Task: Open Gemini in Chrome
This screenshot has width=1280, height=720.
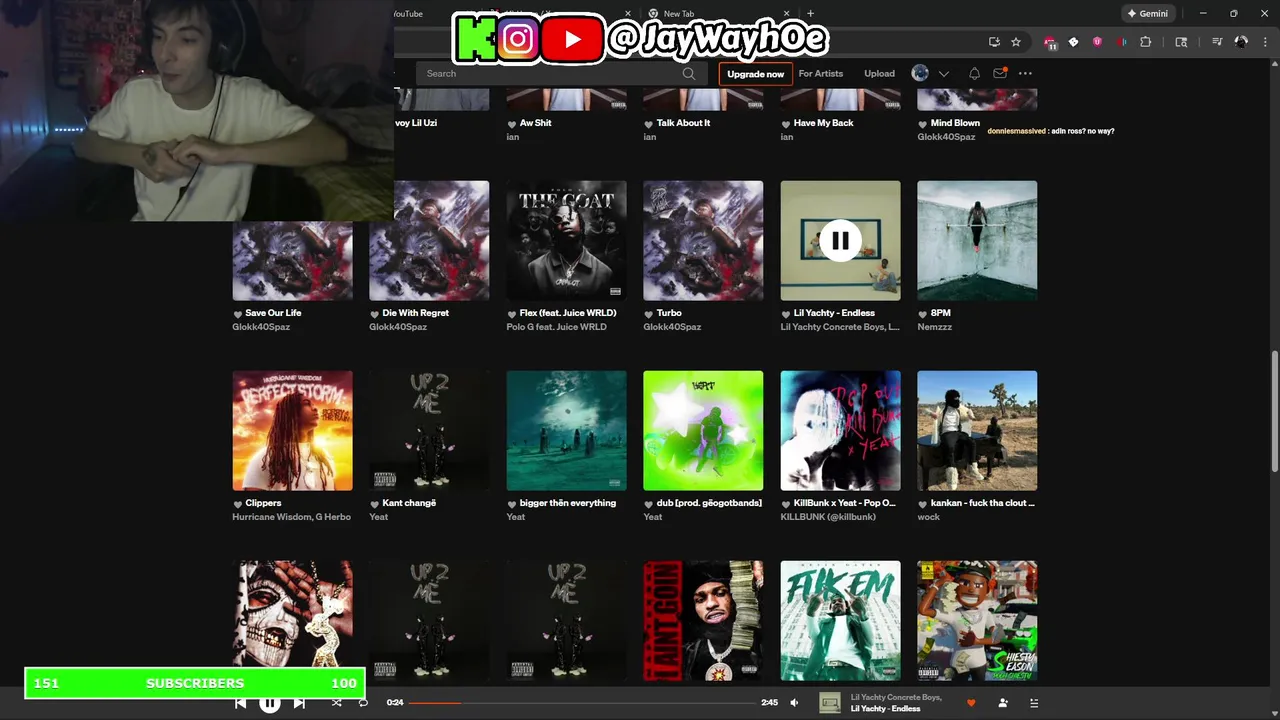Action: point(1147,14)
